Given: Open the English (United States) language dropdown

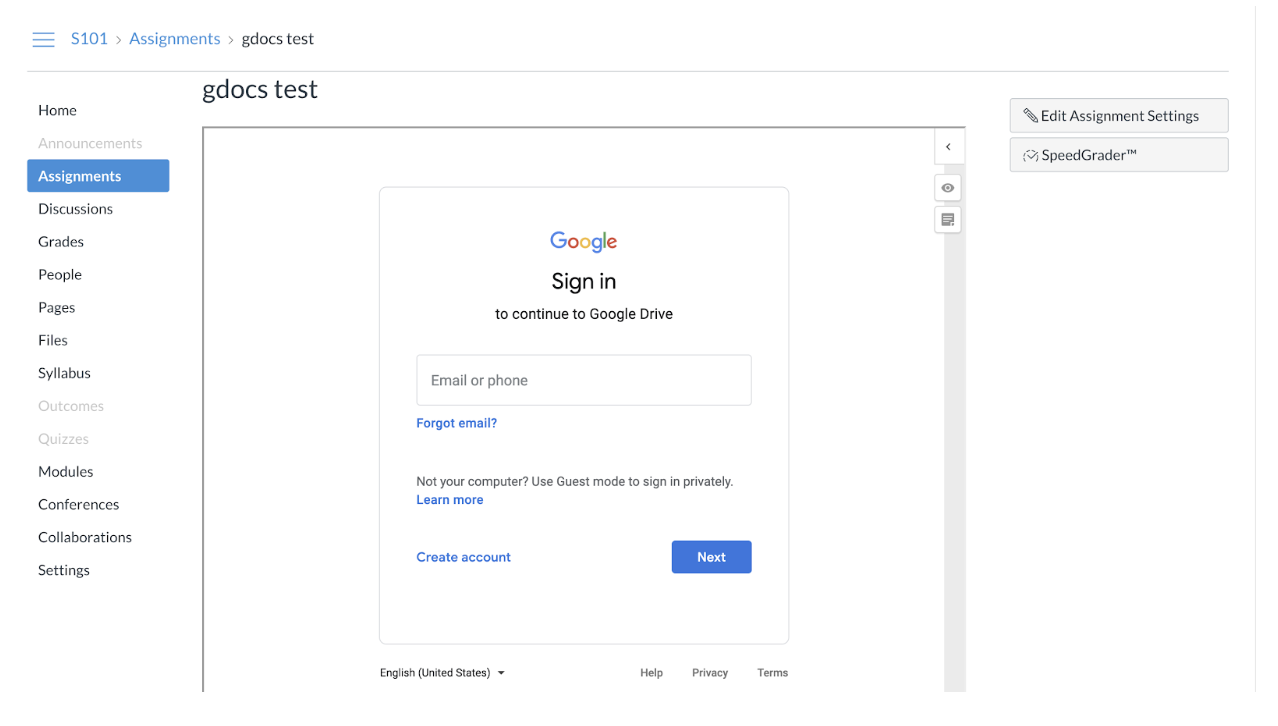Looking at the screenshot, I should 442,673.
